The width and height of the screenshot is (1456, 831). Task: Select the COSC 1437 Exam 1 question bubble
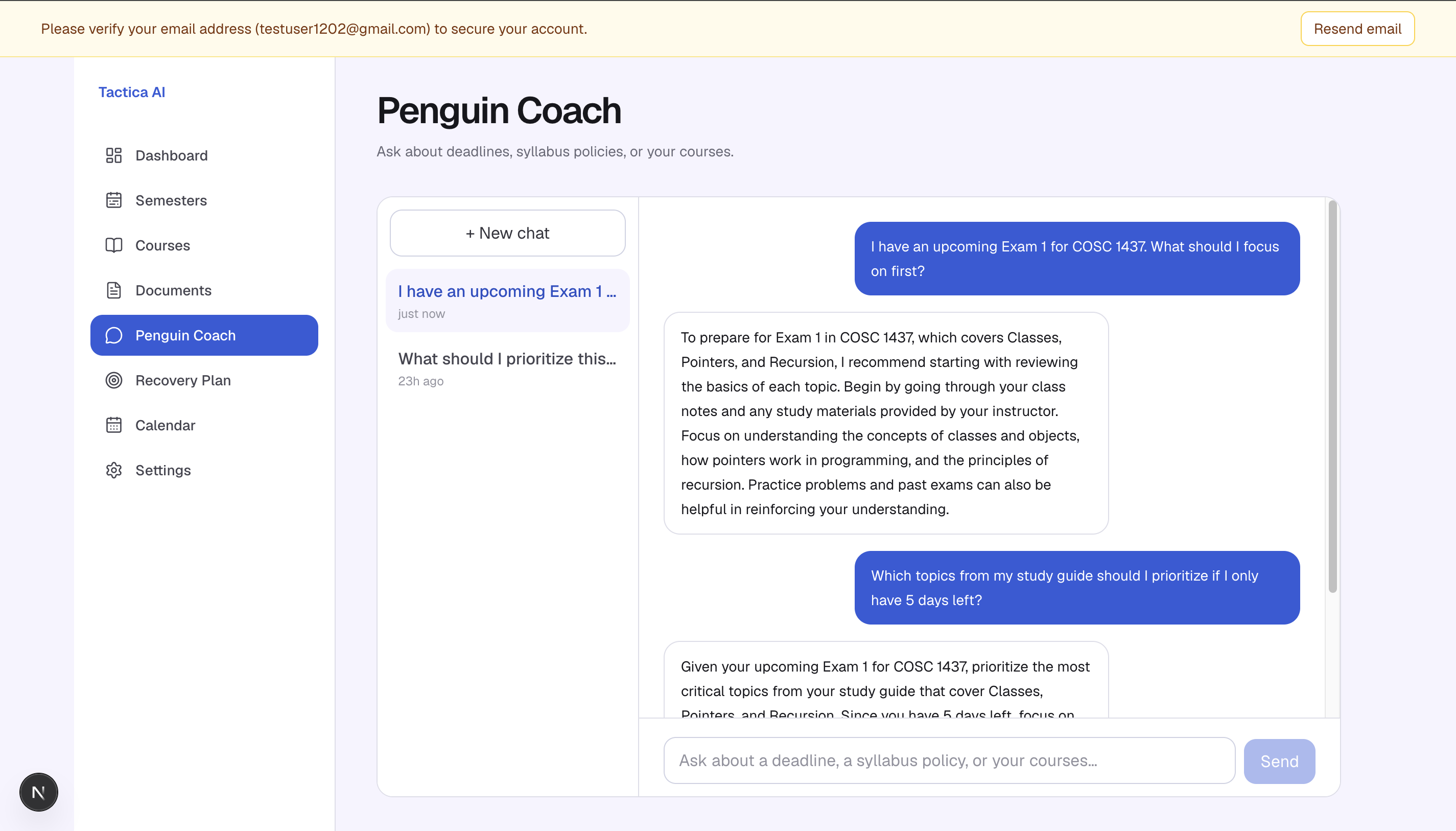[x=1077, y=259]
